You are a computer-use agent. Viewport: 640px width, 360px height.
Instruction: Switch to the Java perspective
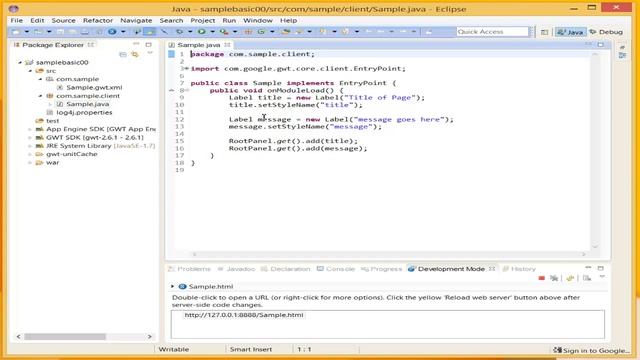coord(570,32)
